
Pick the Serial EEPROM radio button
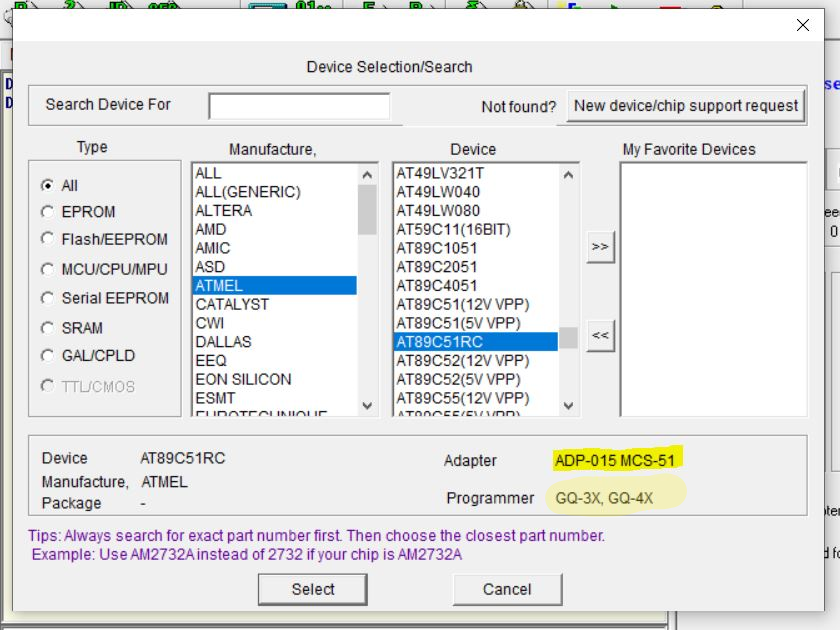47,298
